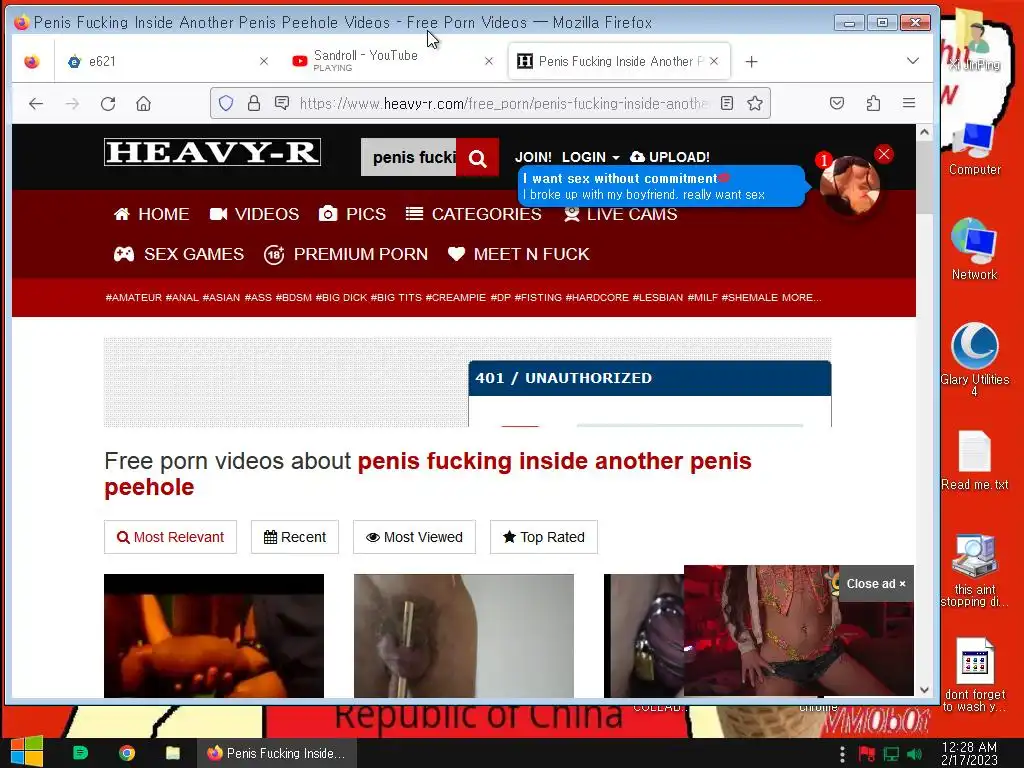This screenshot has width=1024, height=768.
Task: Close the Sandroll - YouTube tab
Action: pyautogui.click(x=489, y=61)
